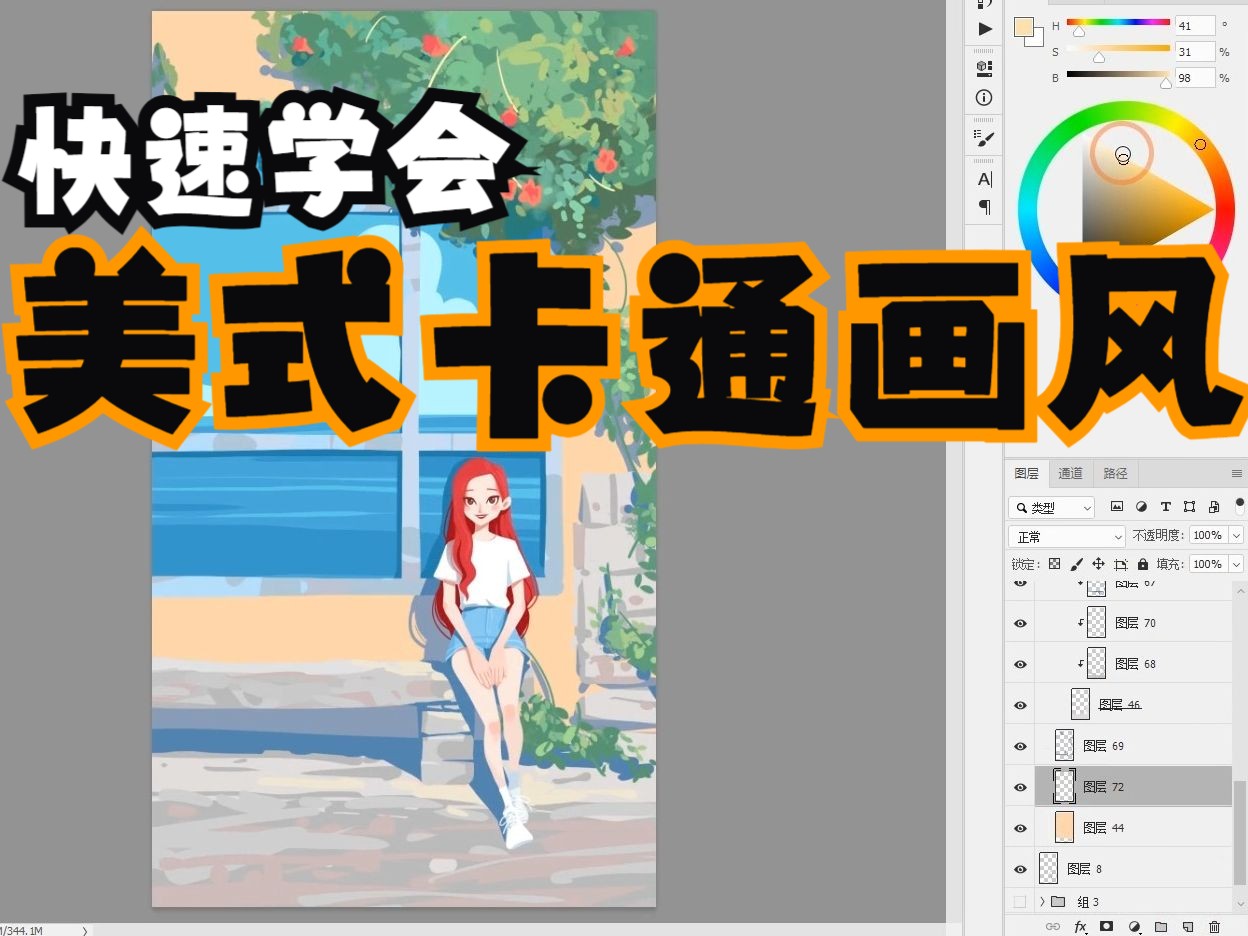Open the Create adjustment layer icon
The image size is (1248, 936).
[x=1135, y=927]
